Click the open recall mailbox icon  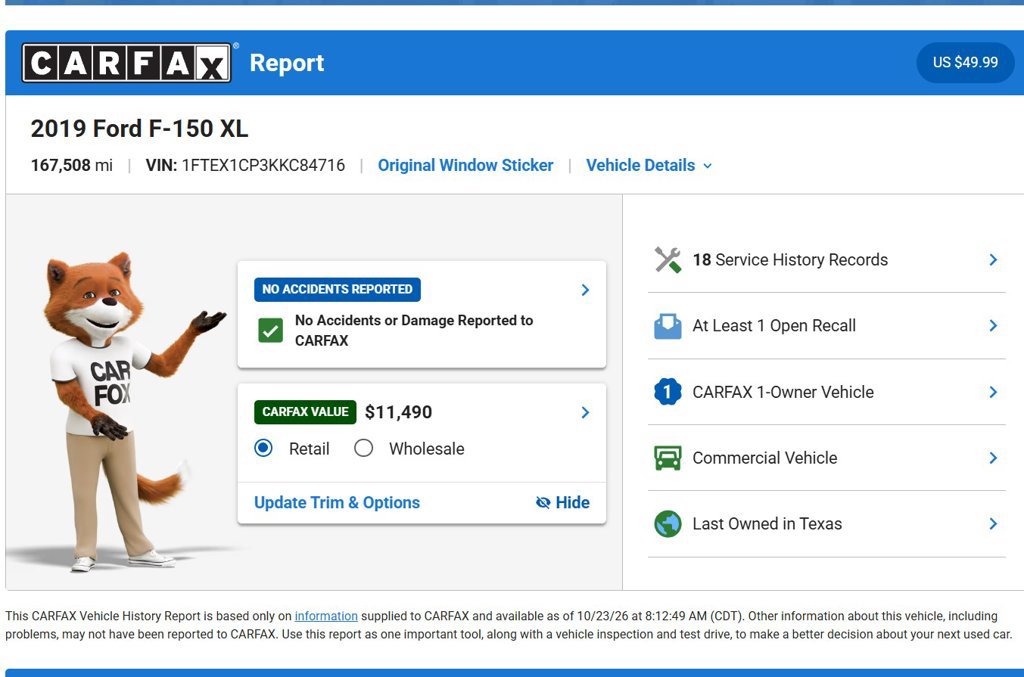pos(667,326)
